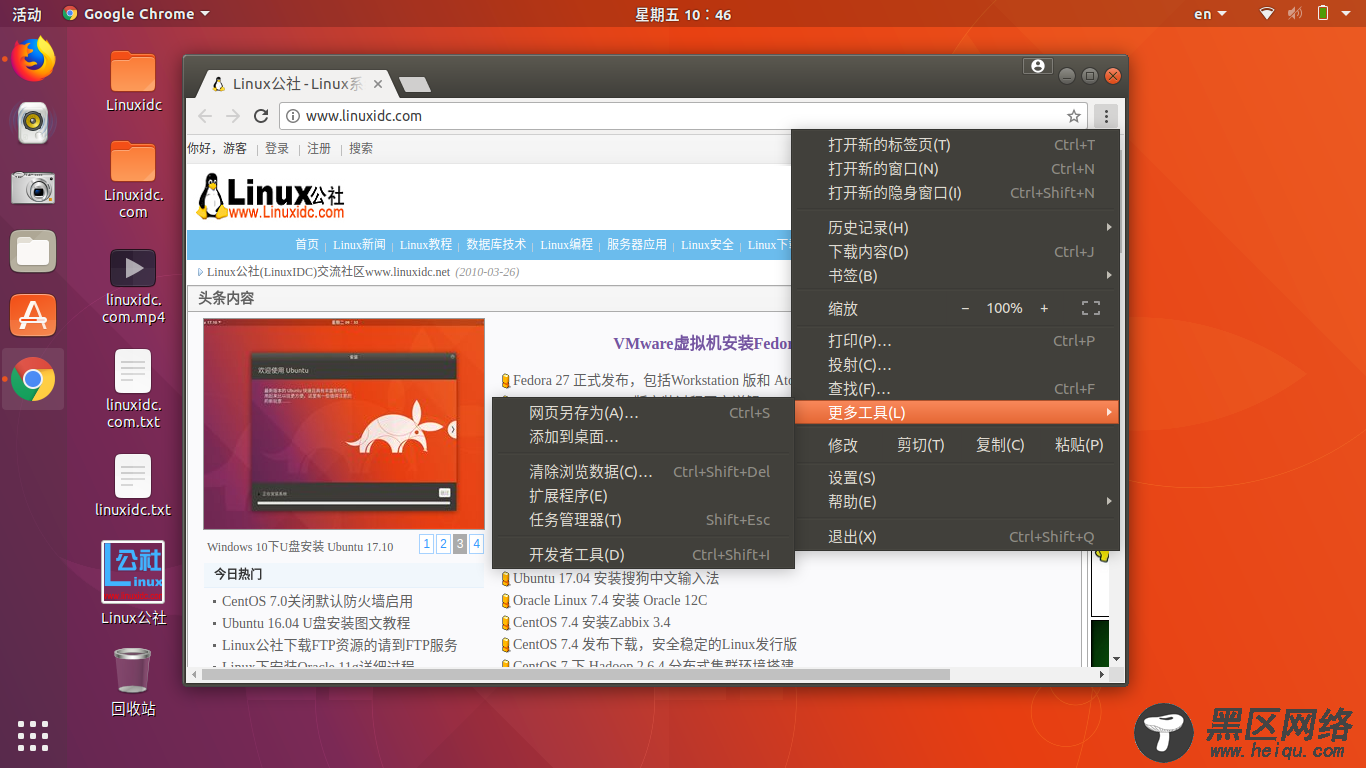Show applications grid button

[x=33, y=735]
